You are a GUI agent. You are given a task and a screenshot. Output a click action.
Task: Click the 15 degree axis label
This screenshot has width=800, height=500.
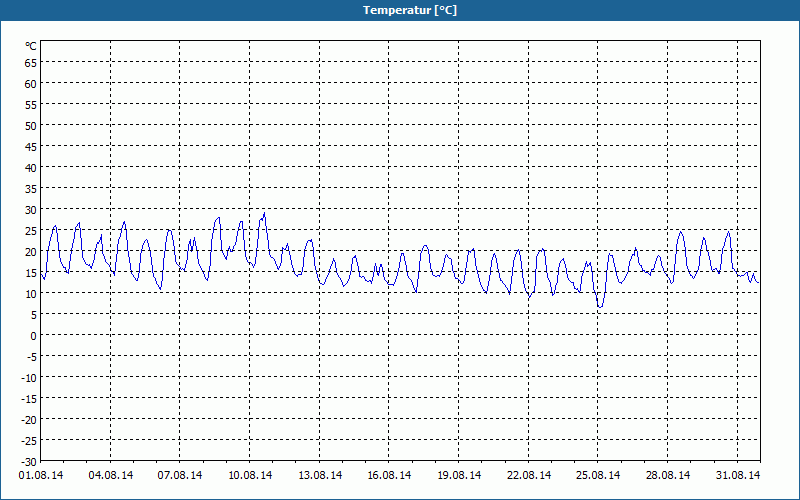(x=31, y=272)
